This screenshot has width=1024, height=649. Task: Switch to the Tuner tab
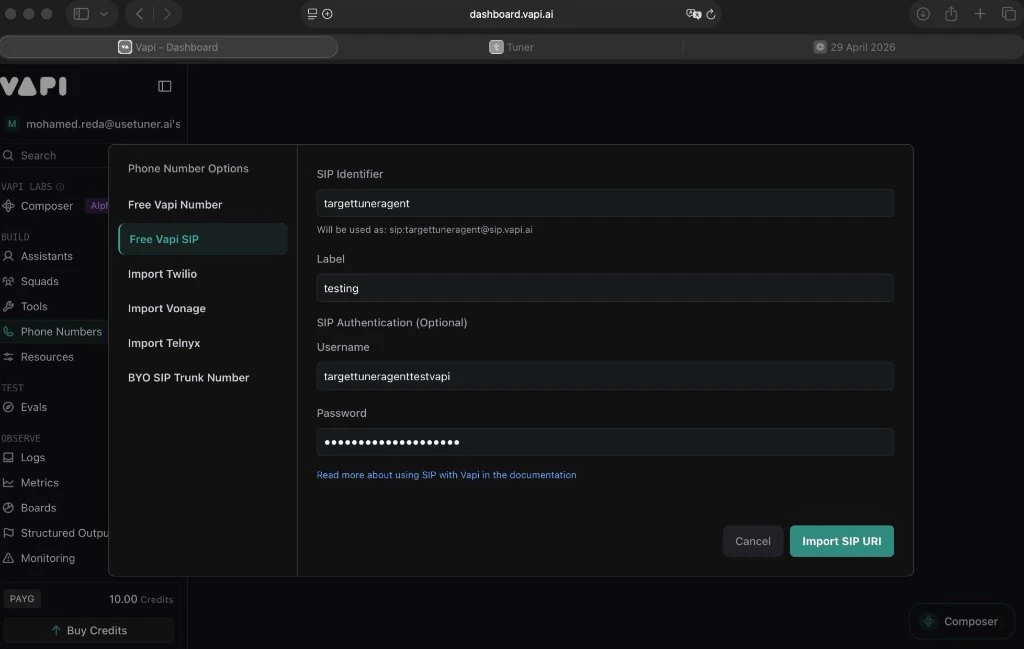click(x=511, y=47)
